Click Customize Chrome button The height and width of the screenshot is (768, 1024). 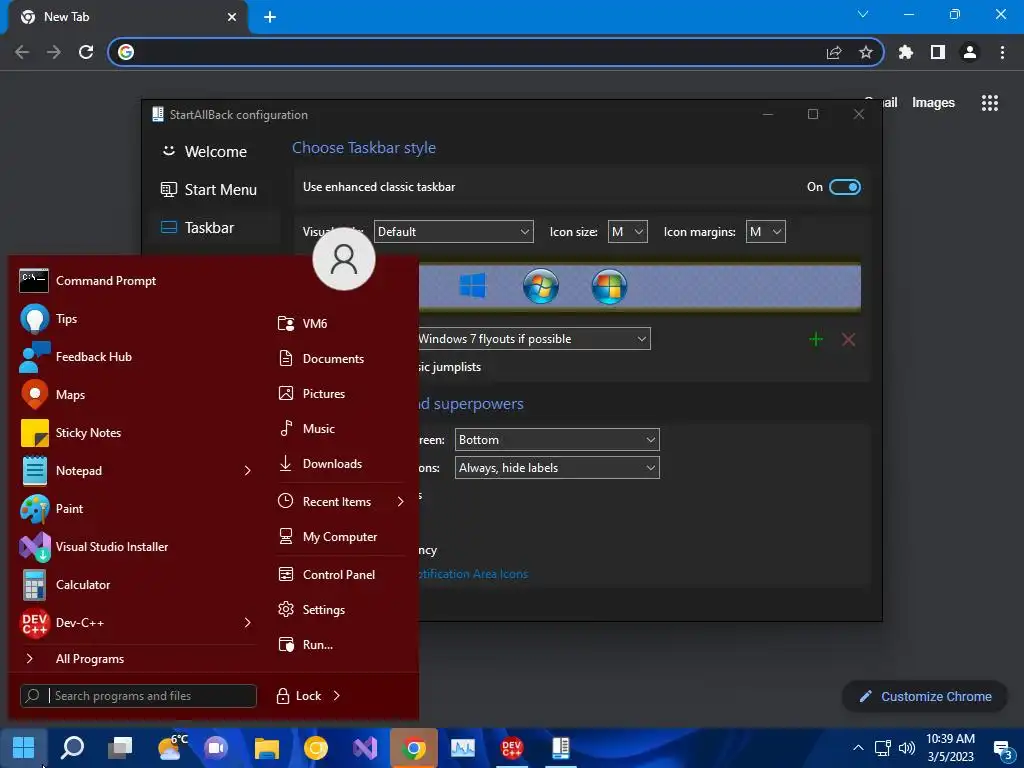[x=925, y=697]
